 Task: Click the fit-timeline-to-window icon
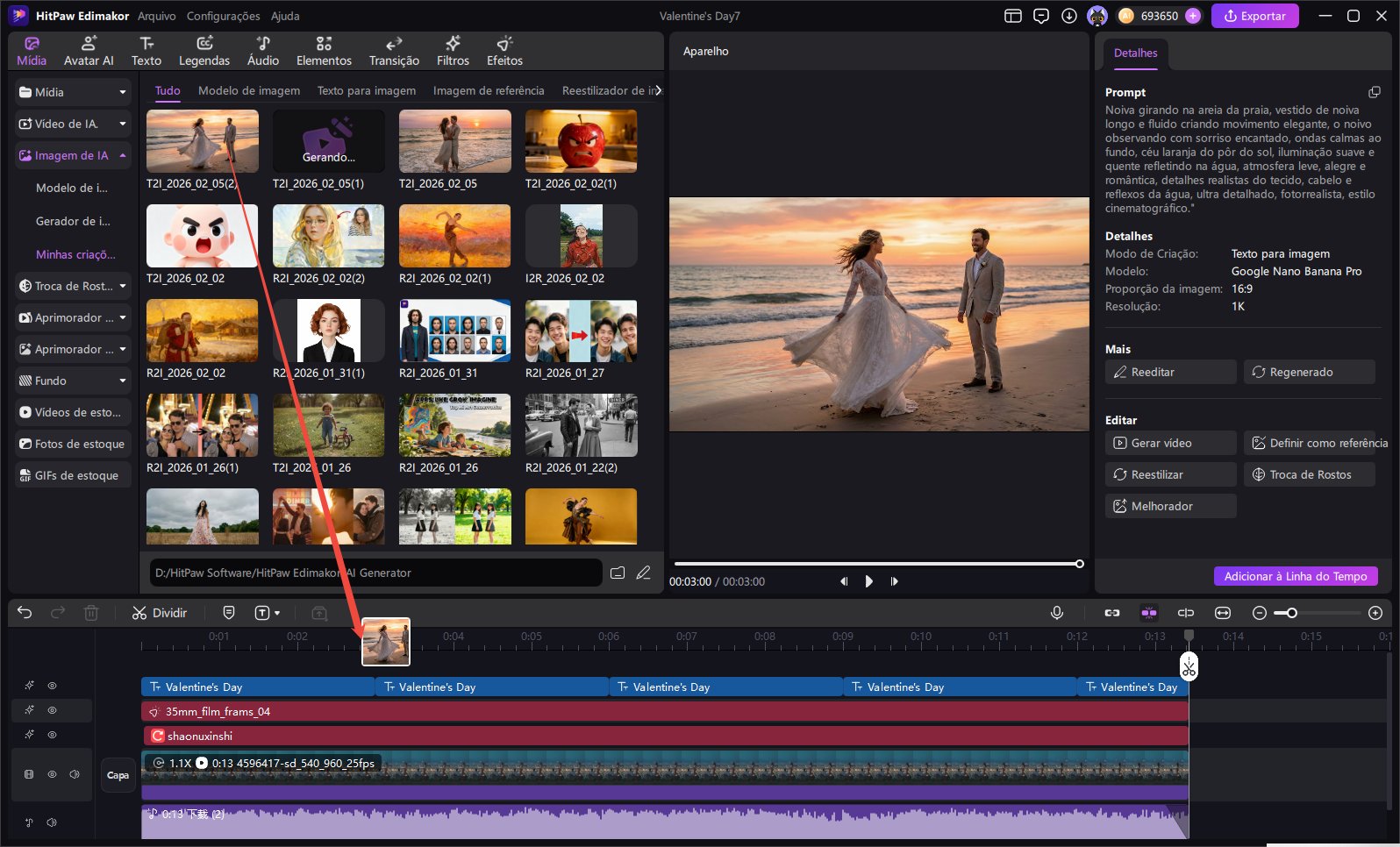pos(1222,613)
